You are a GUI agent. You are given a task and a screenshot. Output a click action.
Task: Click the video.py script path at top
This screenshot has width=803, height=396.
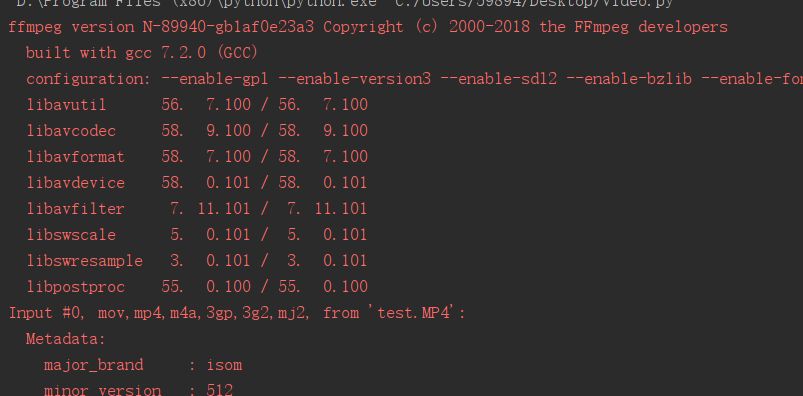[534, 3]
